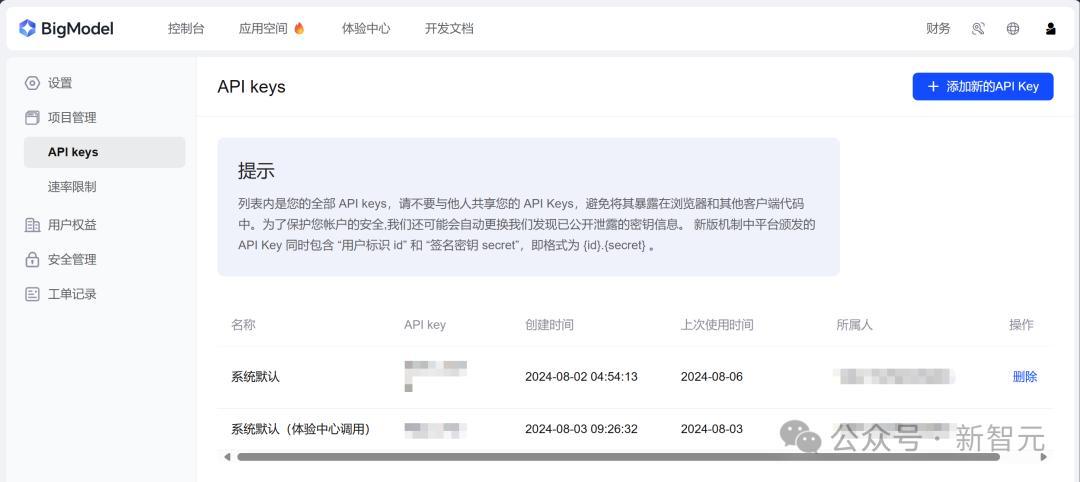Click the plus icon on 添加新的API Key
Viewport: 1080px width, 482px height.
(x=933, y=87)
